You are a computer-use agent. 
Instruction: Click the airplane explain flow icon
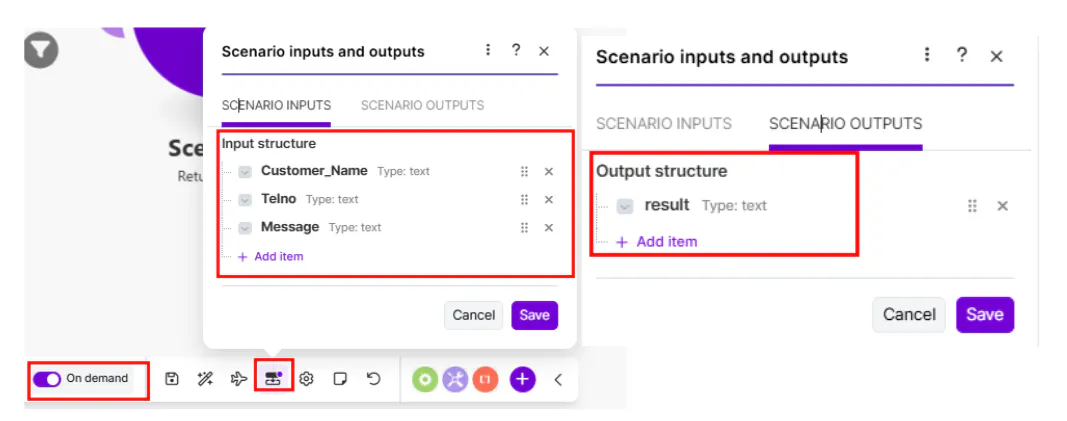pyautogui.click(x=239, y=379)
